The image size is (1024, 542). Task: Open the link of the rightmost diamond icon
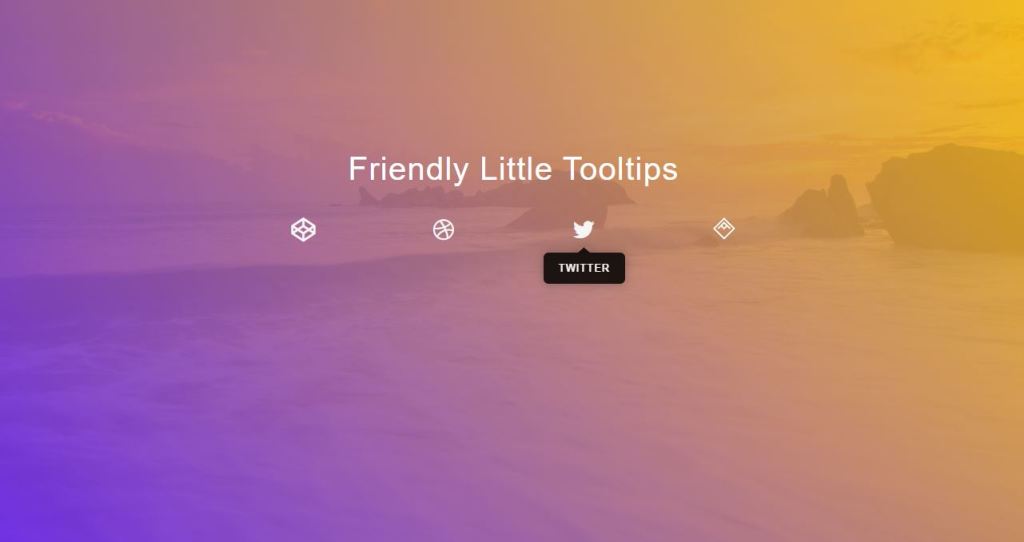point(724,229)
